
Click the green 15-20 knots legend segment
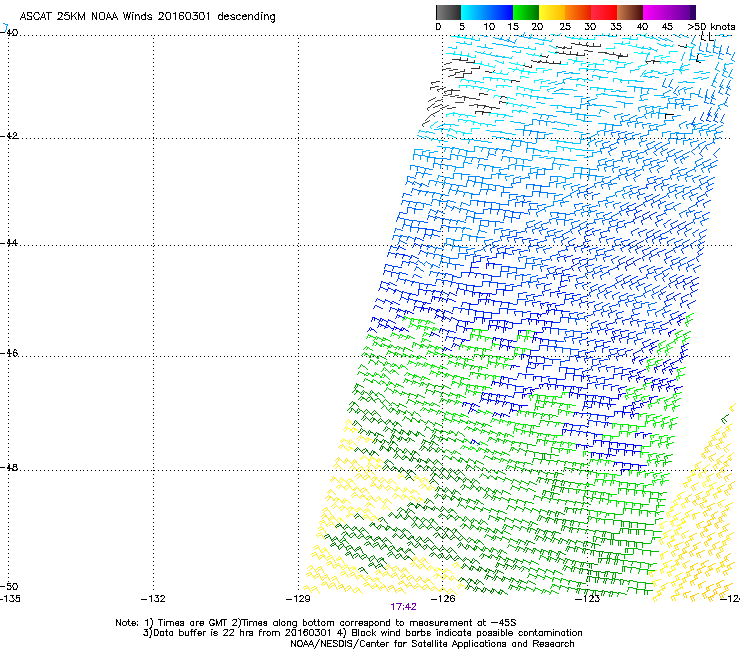[x=526, y=12]
